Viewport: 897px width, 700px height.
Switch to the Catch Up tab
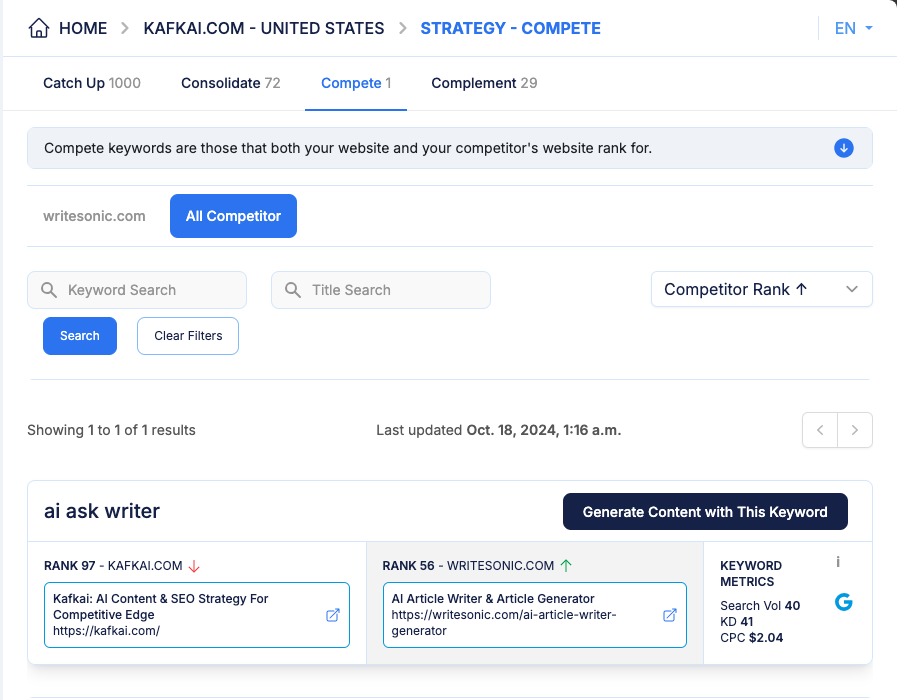(92, 83)
